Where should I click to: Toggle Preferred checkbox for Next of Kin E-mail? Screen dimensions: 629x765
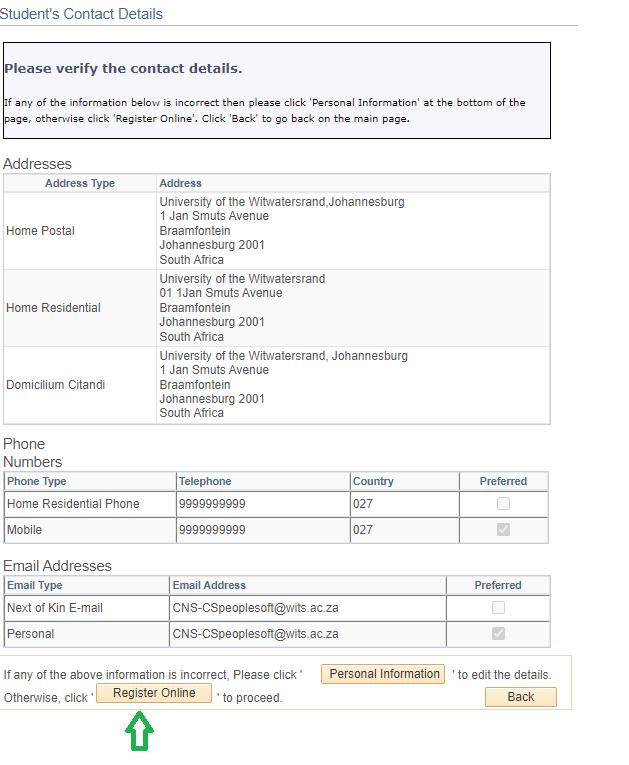pyautogui.click(x=498, y=608)
